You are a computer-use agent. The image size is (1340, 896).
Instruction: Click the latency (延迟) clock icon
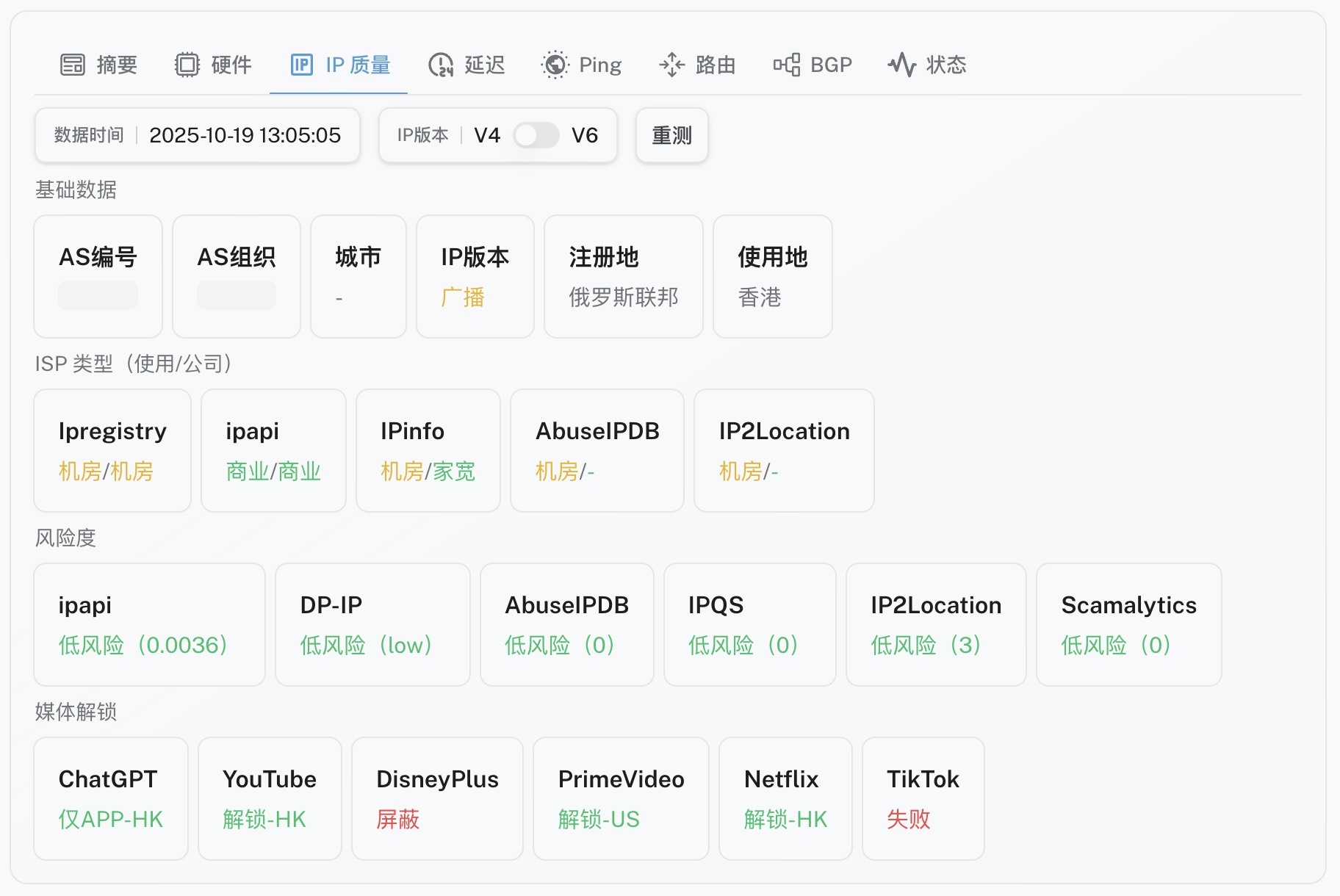[441, 65]
